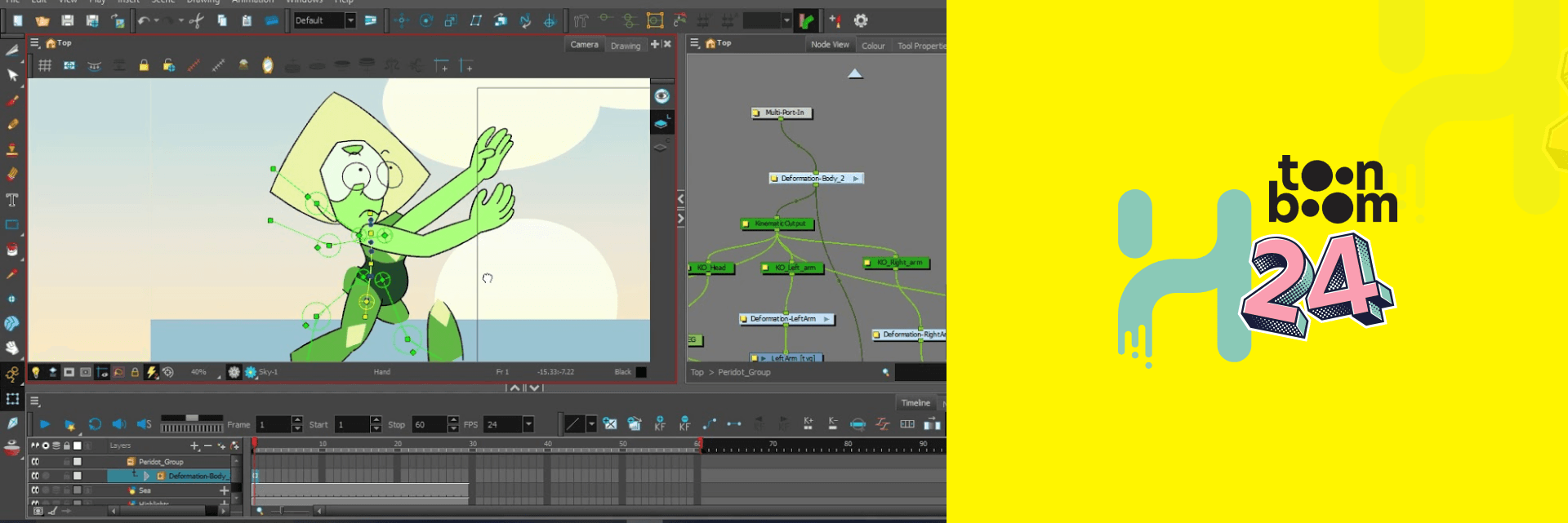Toggle the Show Grid icon

(x=45, y=65)
